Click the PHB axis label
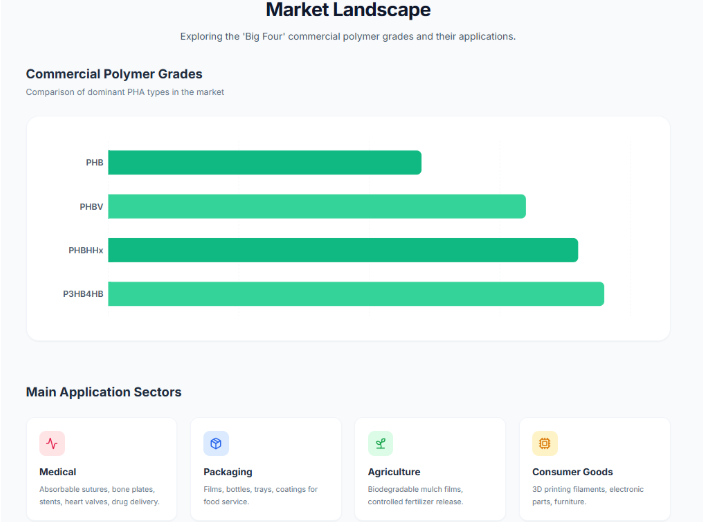 coord(94,162)
